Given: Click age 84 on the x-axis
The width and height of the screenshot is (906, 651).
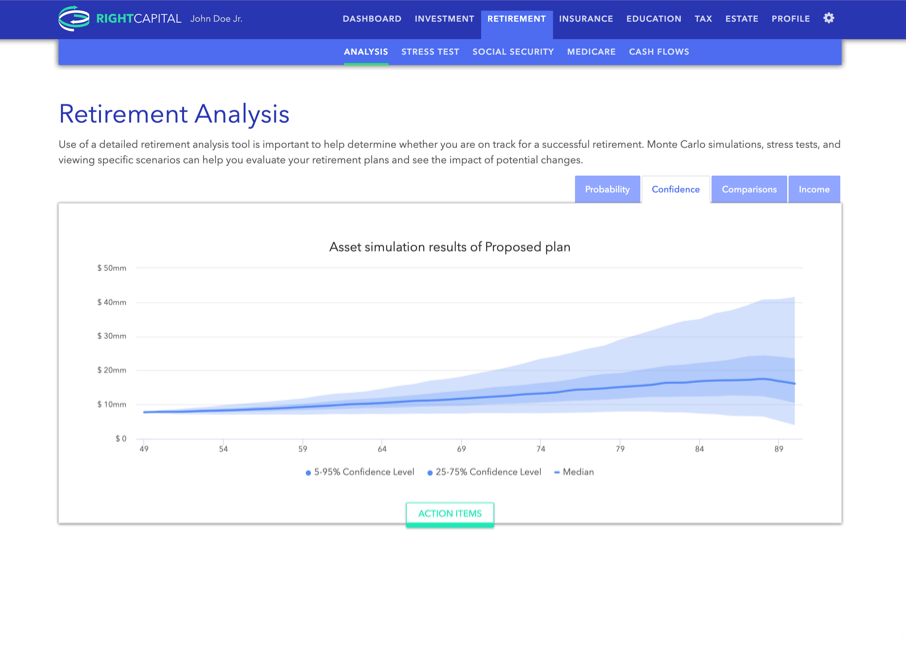Looking at the screenshot, I should click(x=699, y=449).
